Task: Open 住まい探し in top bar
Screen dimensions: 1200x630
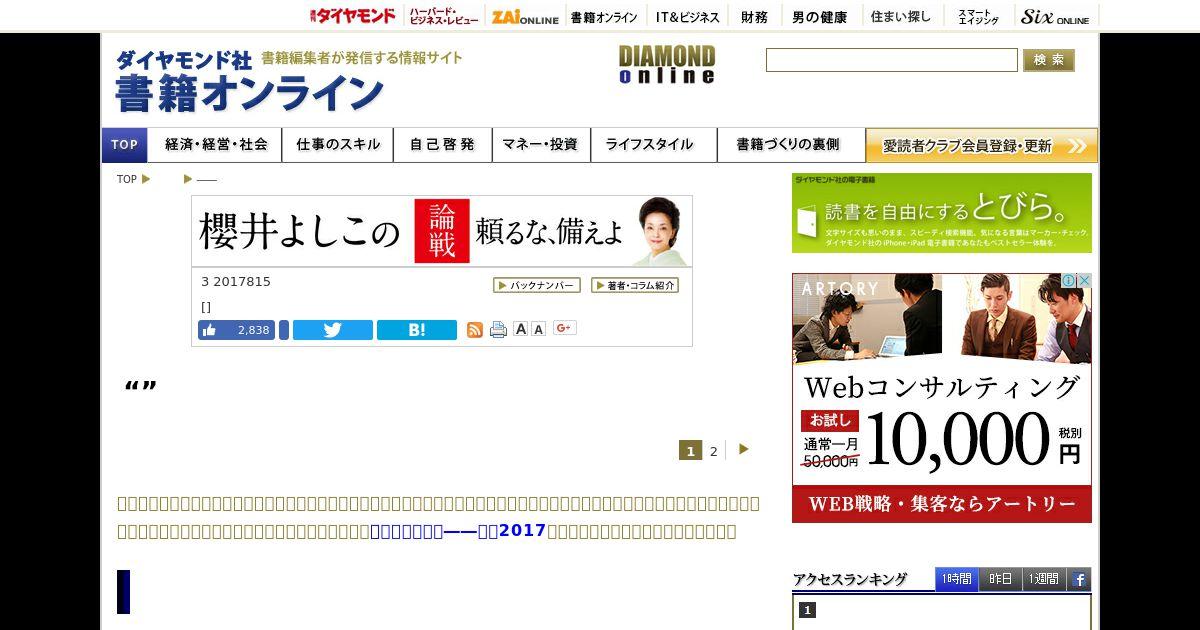Action: [x=900, y=17]
